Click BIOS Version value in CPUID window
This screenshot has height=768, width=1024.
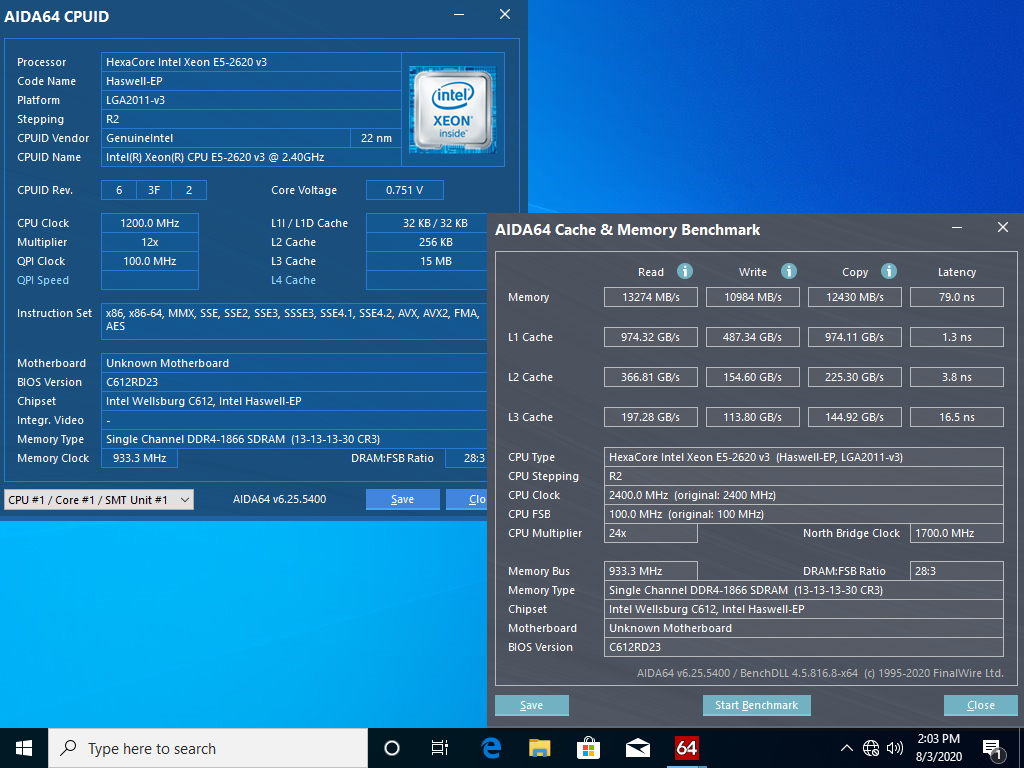(x=294, y=382)
